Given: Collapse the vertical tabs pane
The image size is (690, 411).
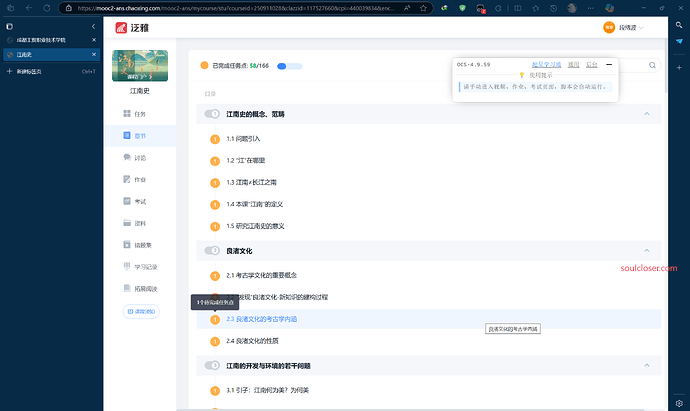Looking at the screenshot, I should tap(93, 26).
